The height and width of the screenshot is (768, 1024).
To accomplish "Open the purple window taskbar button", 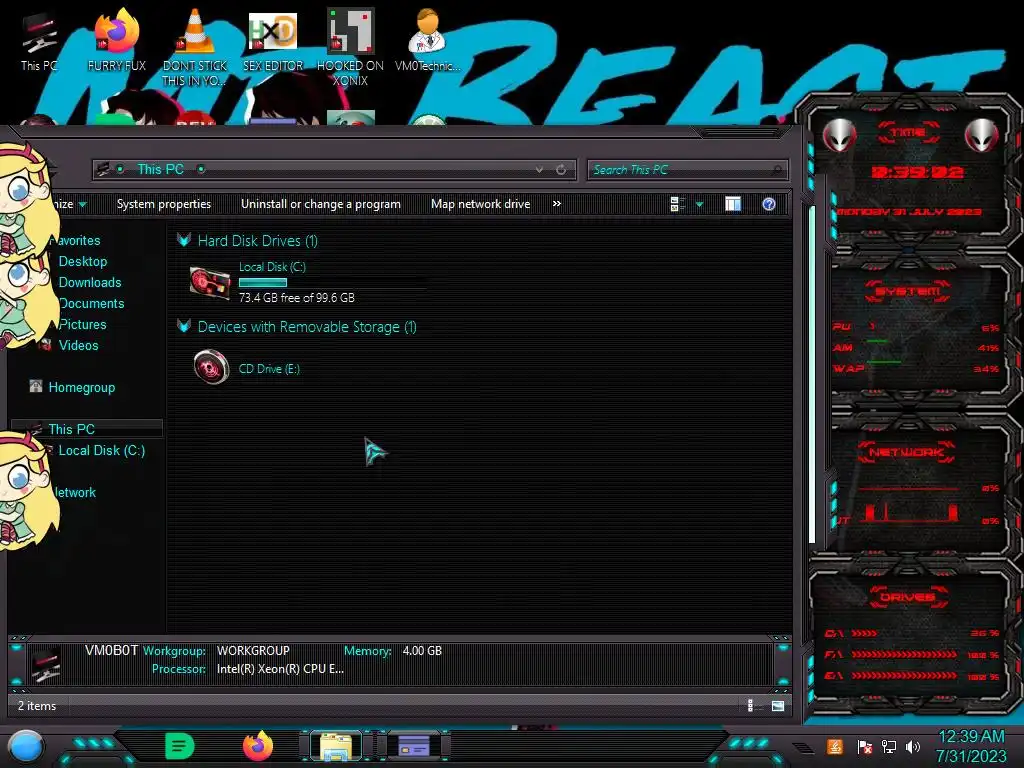I will (413, 745).
